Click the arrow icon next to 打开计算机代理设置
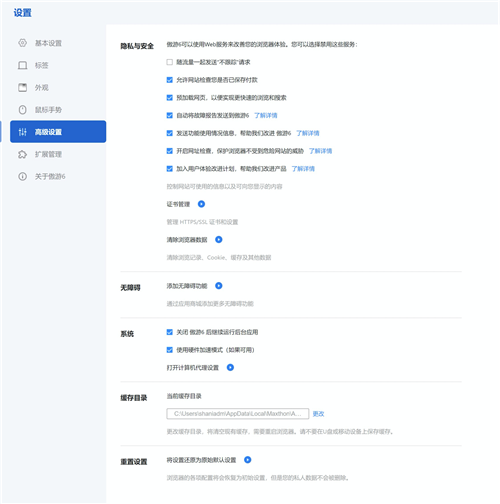This screenshot has height=504, width=500. (x=230, y=367)
